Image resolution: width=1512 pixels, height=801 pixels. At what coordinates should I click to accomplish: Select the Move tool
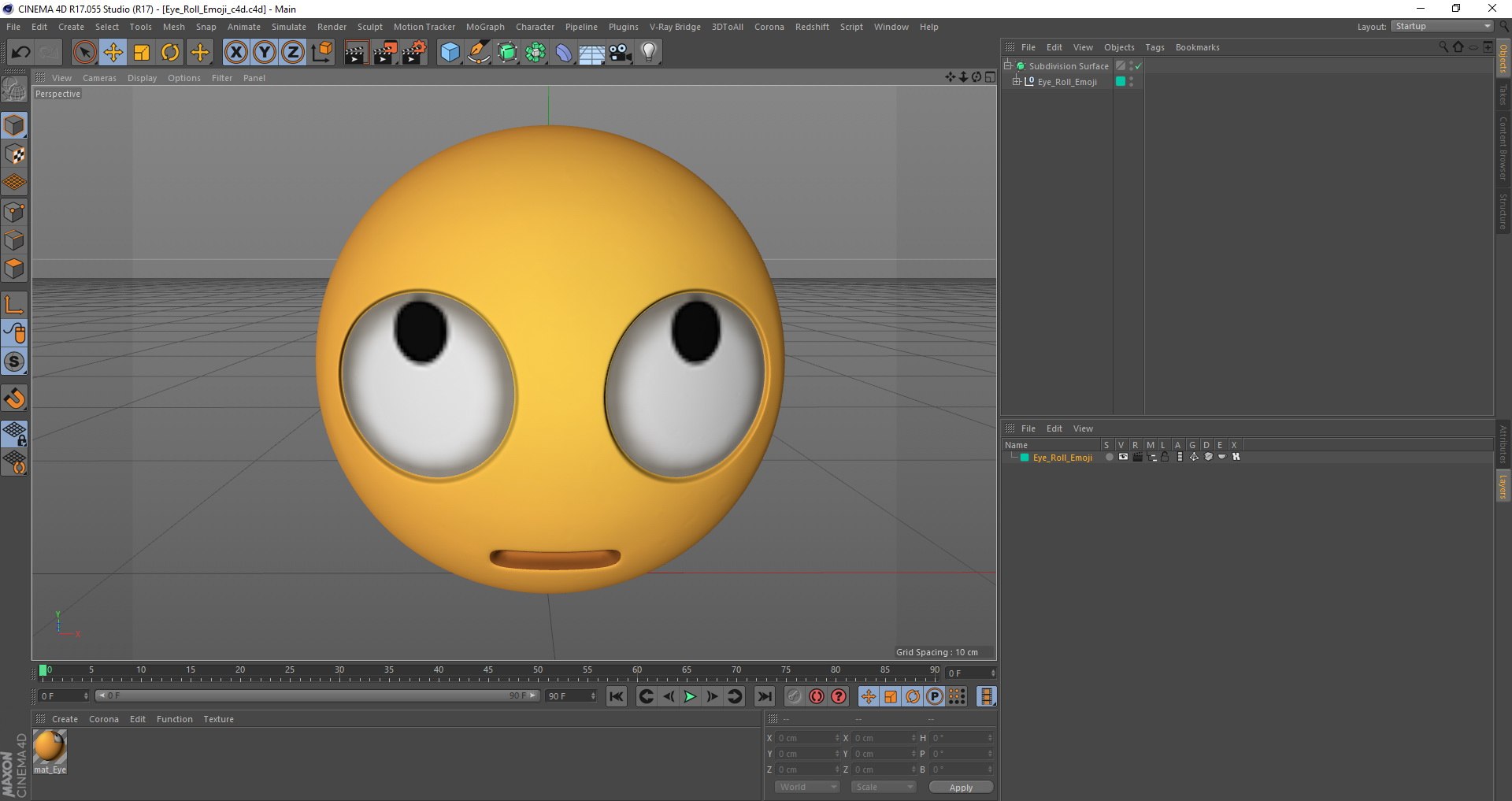[x=113, y=53]
